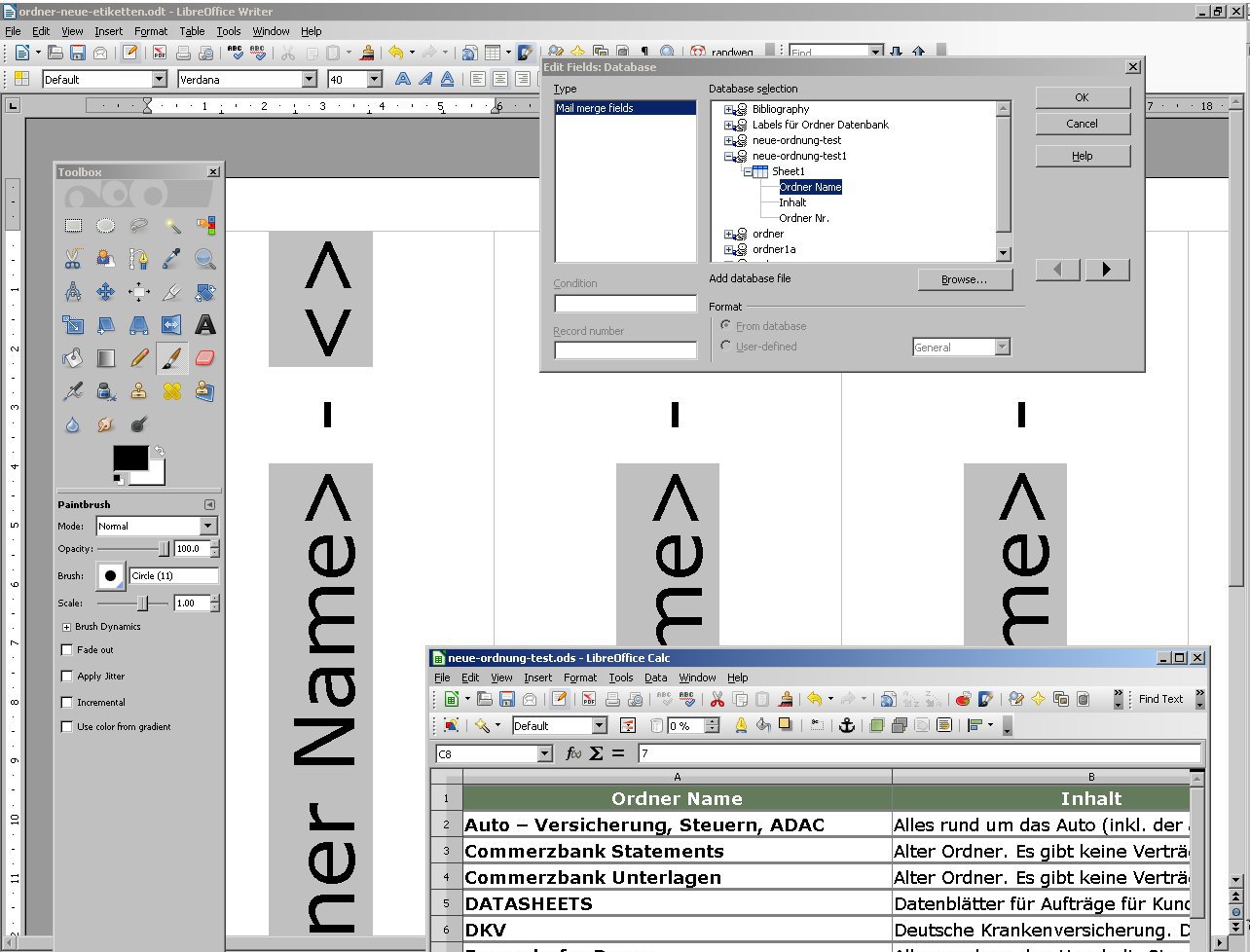Enable Fade out checkbox

67,650
